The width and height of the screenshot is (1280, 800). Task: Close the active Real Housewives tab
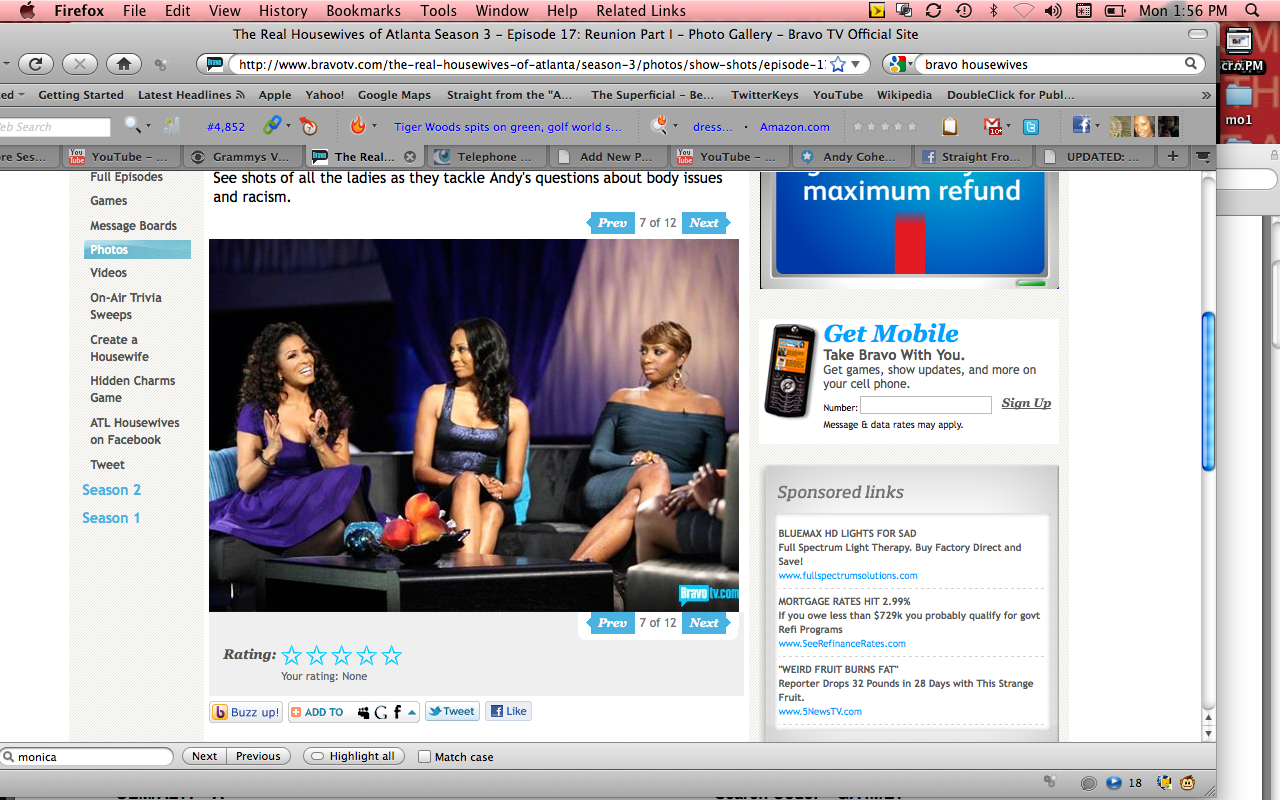pos(409,157)
